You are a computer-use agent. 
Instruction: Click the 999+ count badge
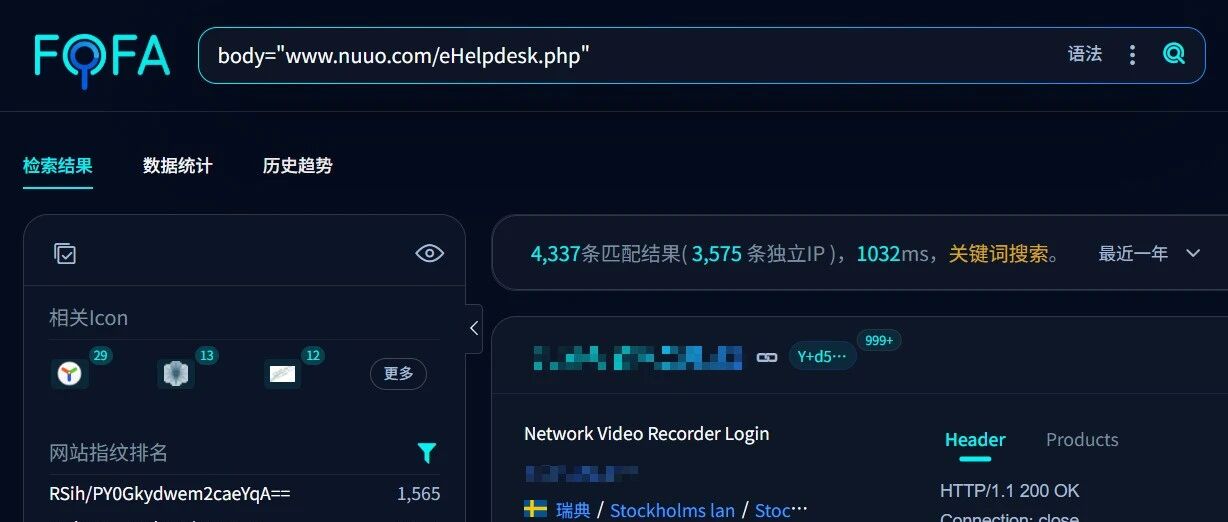879,341
